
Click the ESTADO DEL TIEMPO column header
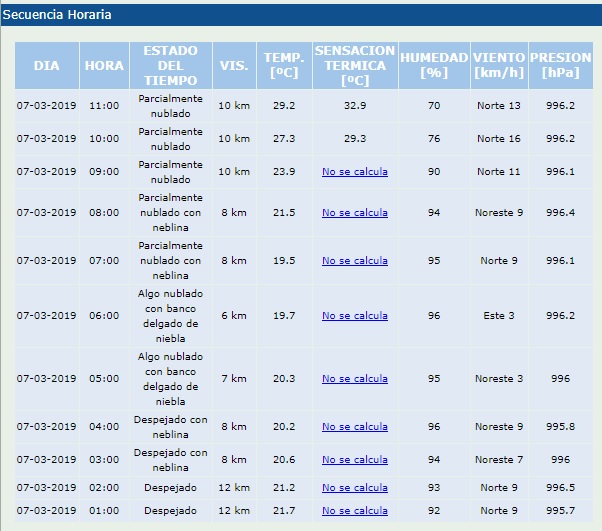coord(170,66)
